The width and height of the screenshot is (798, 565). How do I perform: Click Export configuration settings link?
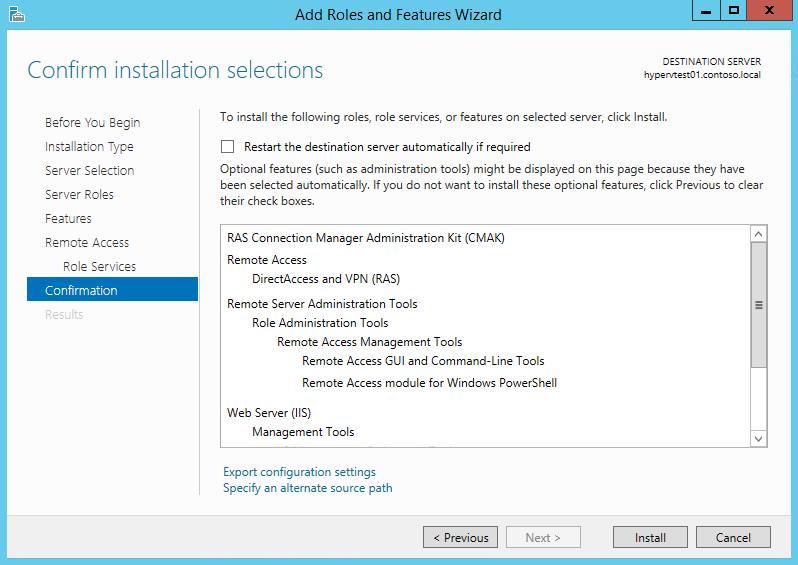tap(299, 472)
